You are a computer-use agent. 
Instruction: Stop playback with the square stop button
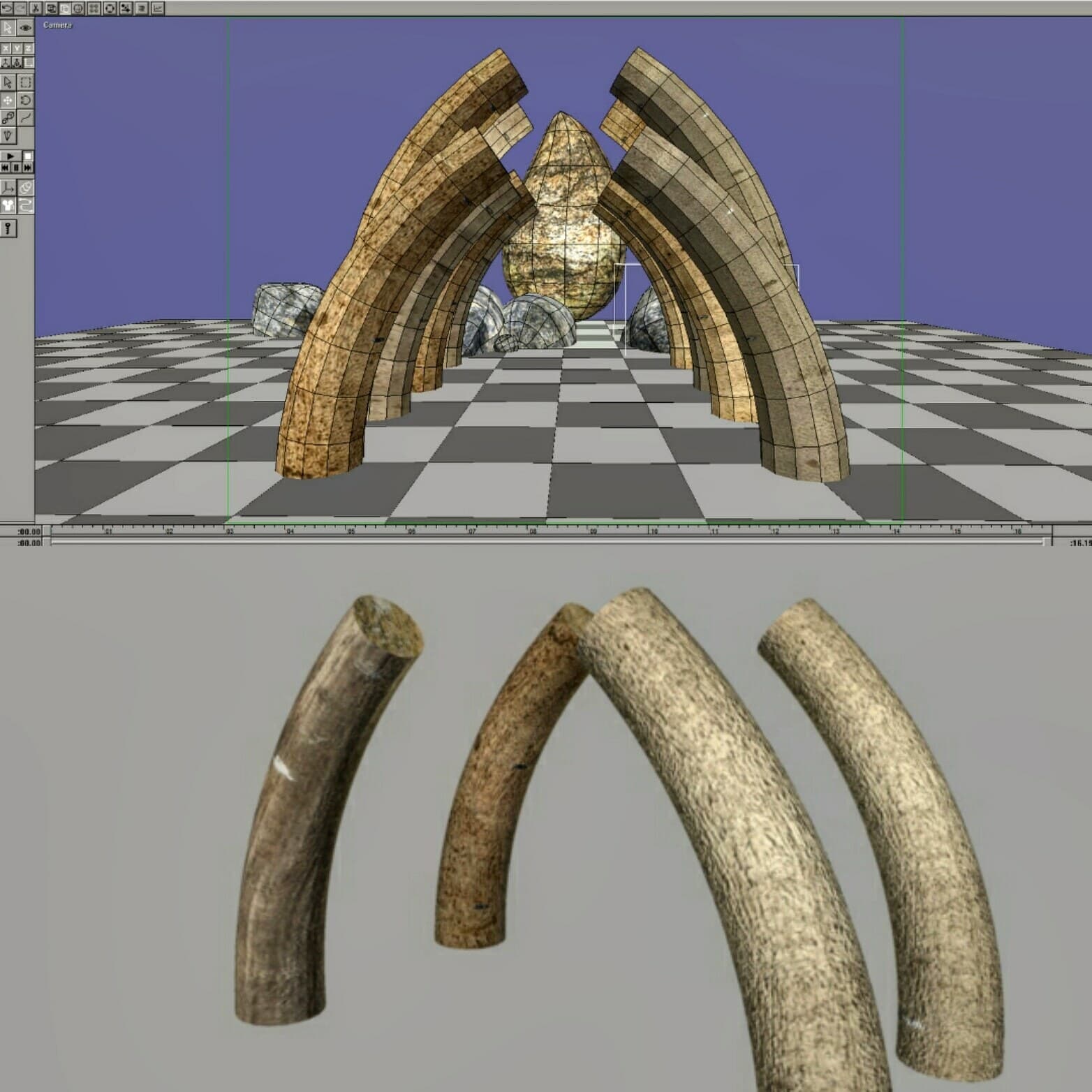point(28,156)
